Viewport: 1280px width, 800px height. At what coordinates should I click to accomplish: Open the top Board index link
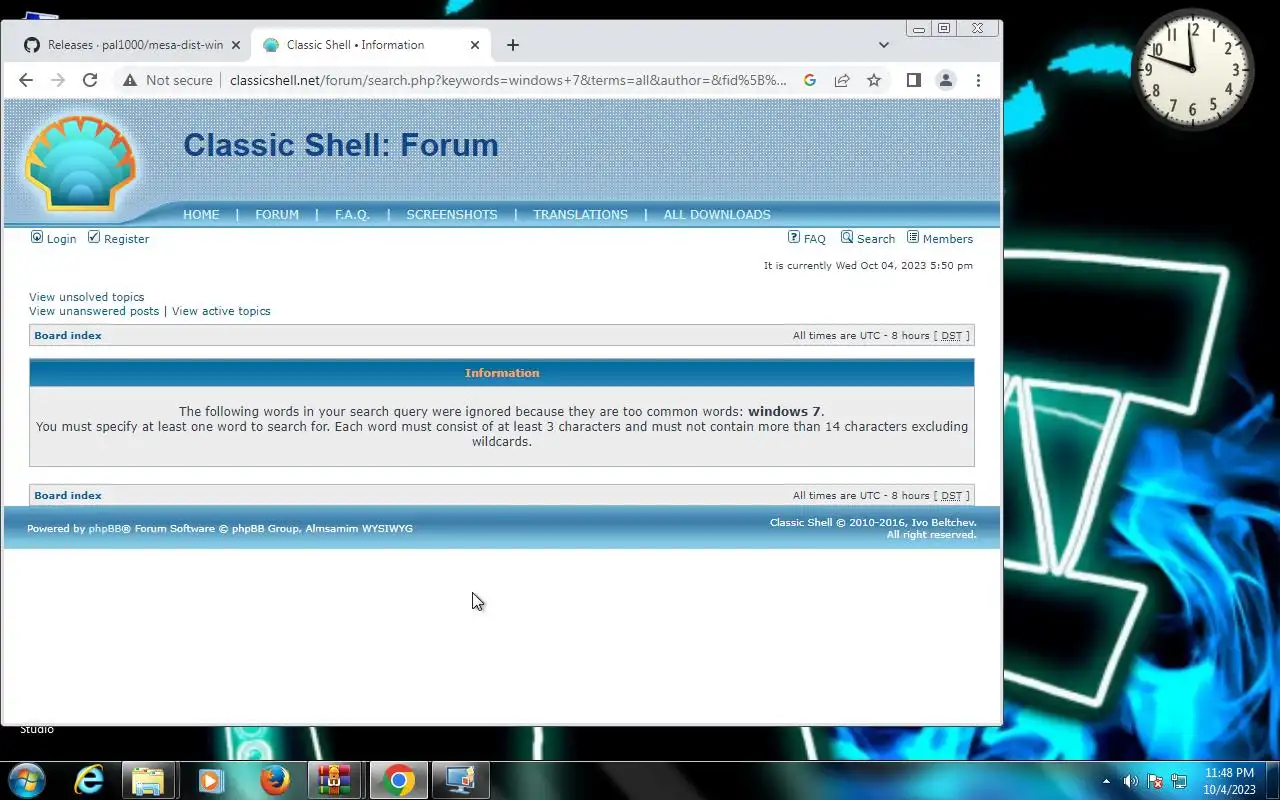68,336
